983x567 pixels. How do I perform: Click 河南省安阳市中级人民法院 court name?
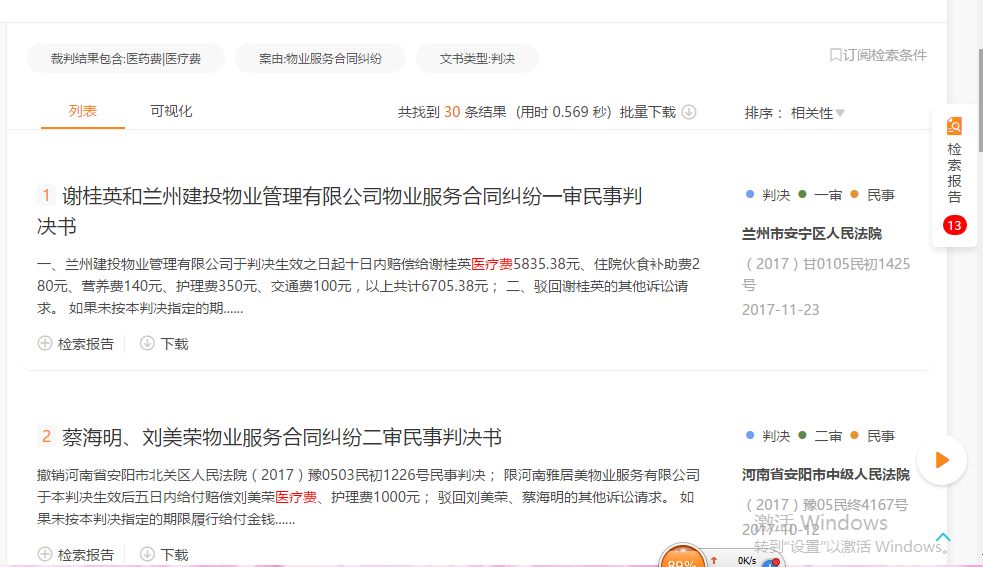point(826,474)
